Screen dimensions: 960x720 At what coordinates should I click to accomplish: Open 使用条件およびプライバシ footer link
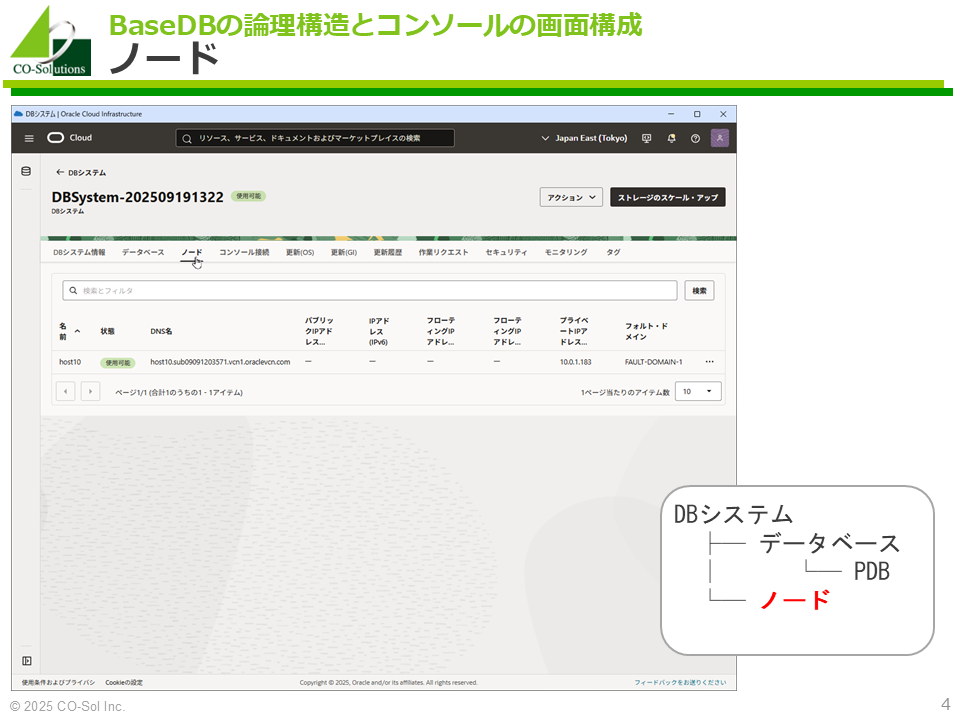58,682
